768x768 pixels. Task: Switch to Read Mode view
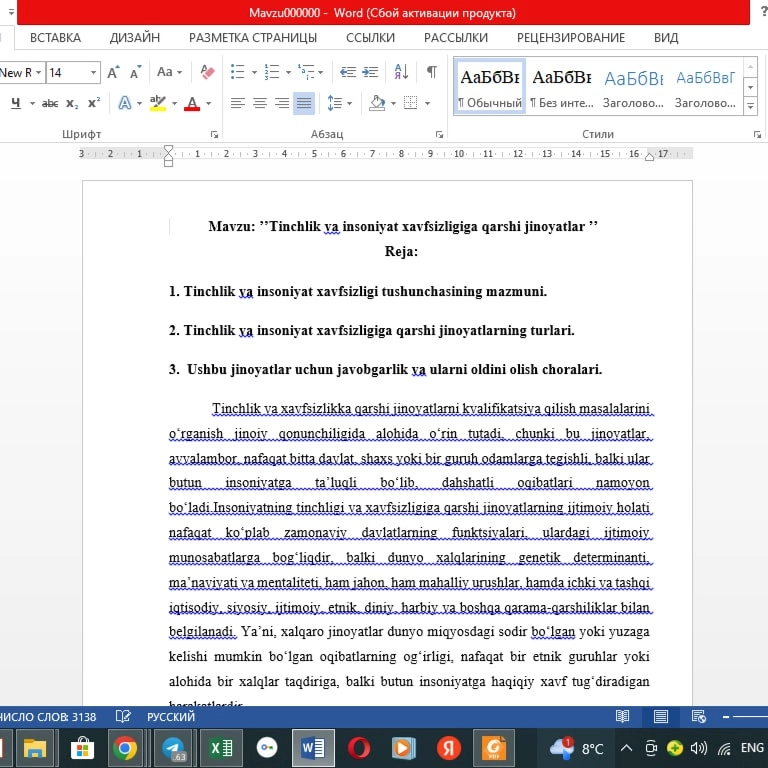pos(623,717)
